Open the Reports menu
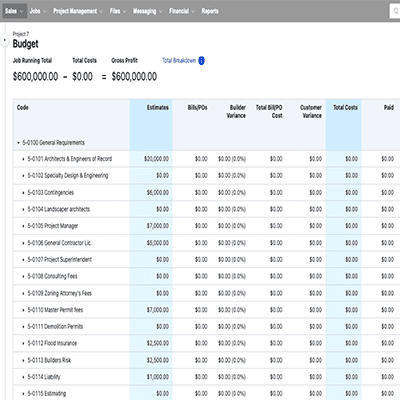 pyautogui.click(x=210, y=11)
